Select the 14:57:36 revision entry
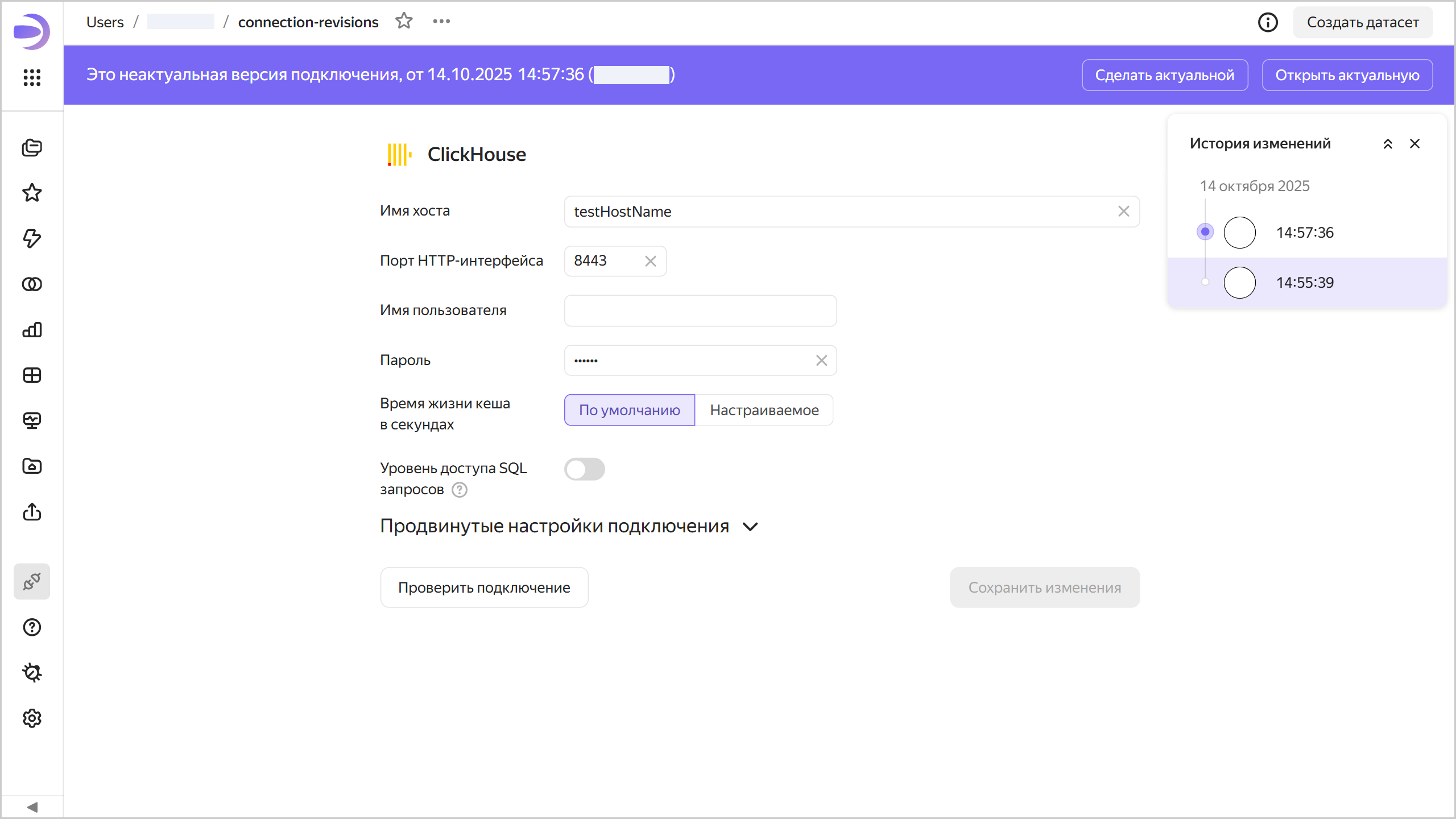 [1305, 233]
